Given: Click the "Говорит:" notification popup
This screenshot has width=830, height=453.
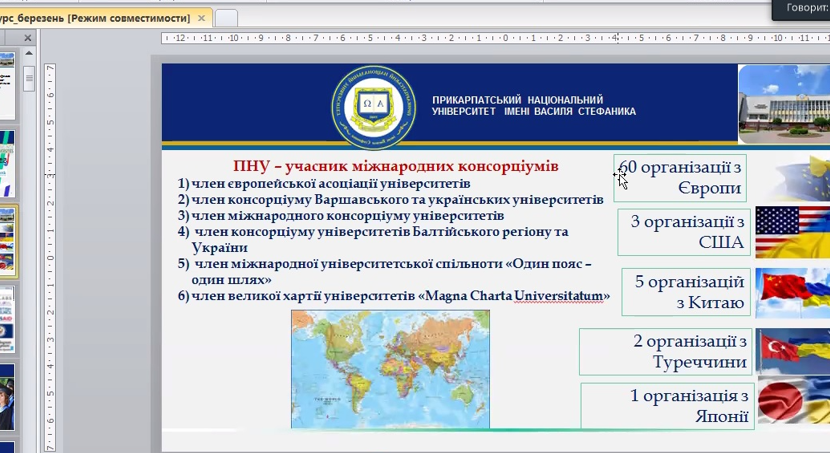Looking at the screenshot, I should [802, 9].
